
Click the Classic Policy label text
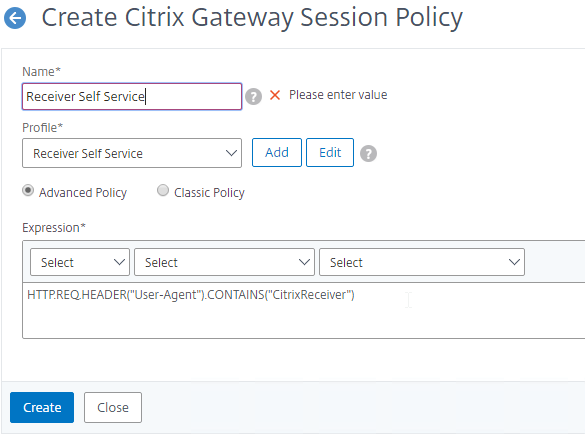(x=209, y=193)
